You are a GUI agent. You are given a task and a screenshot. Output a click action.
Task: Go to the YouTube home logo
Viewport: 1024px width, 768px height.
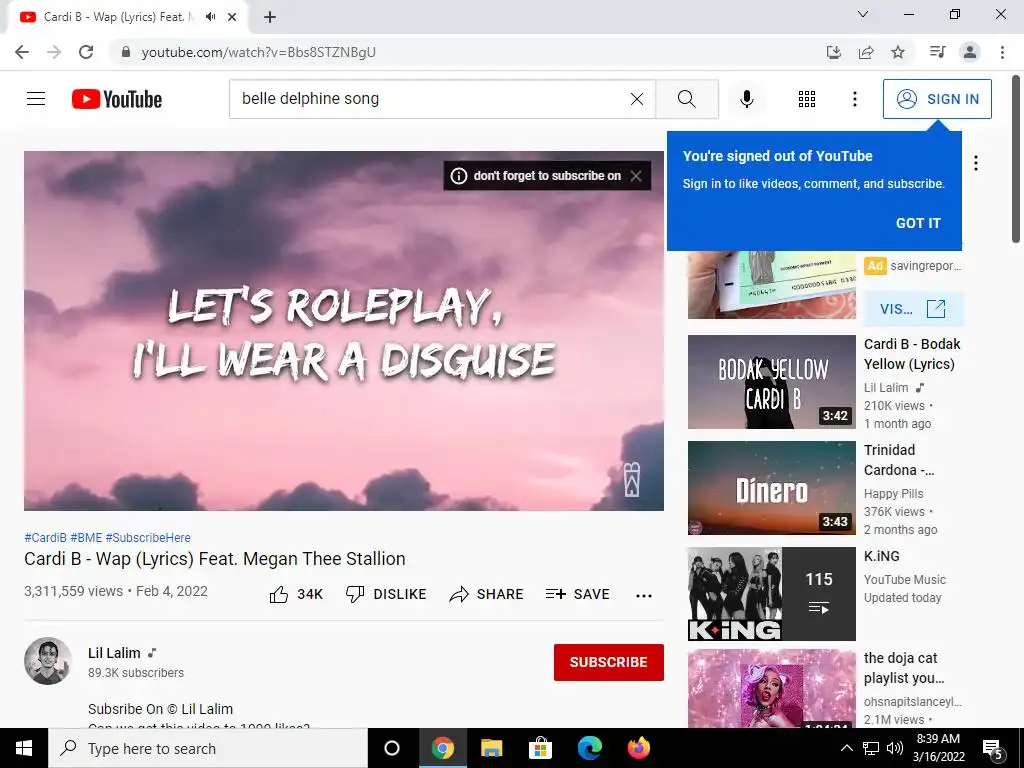(x=117, y=99)
